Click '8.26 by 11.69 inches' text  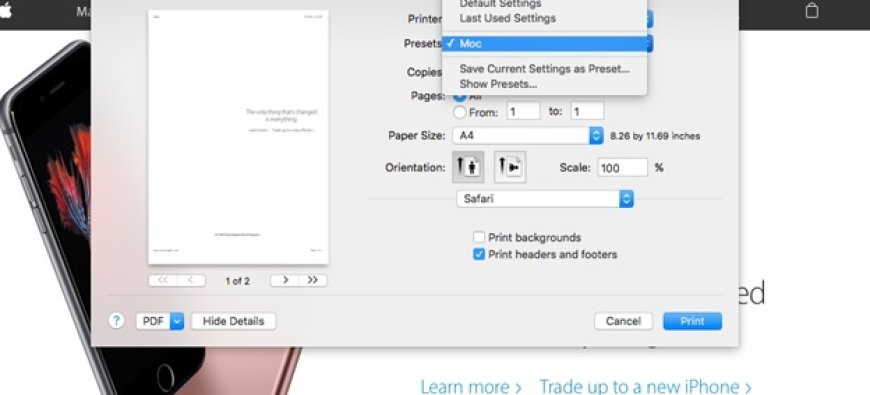point(655,136)
